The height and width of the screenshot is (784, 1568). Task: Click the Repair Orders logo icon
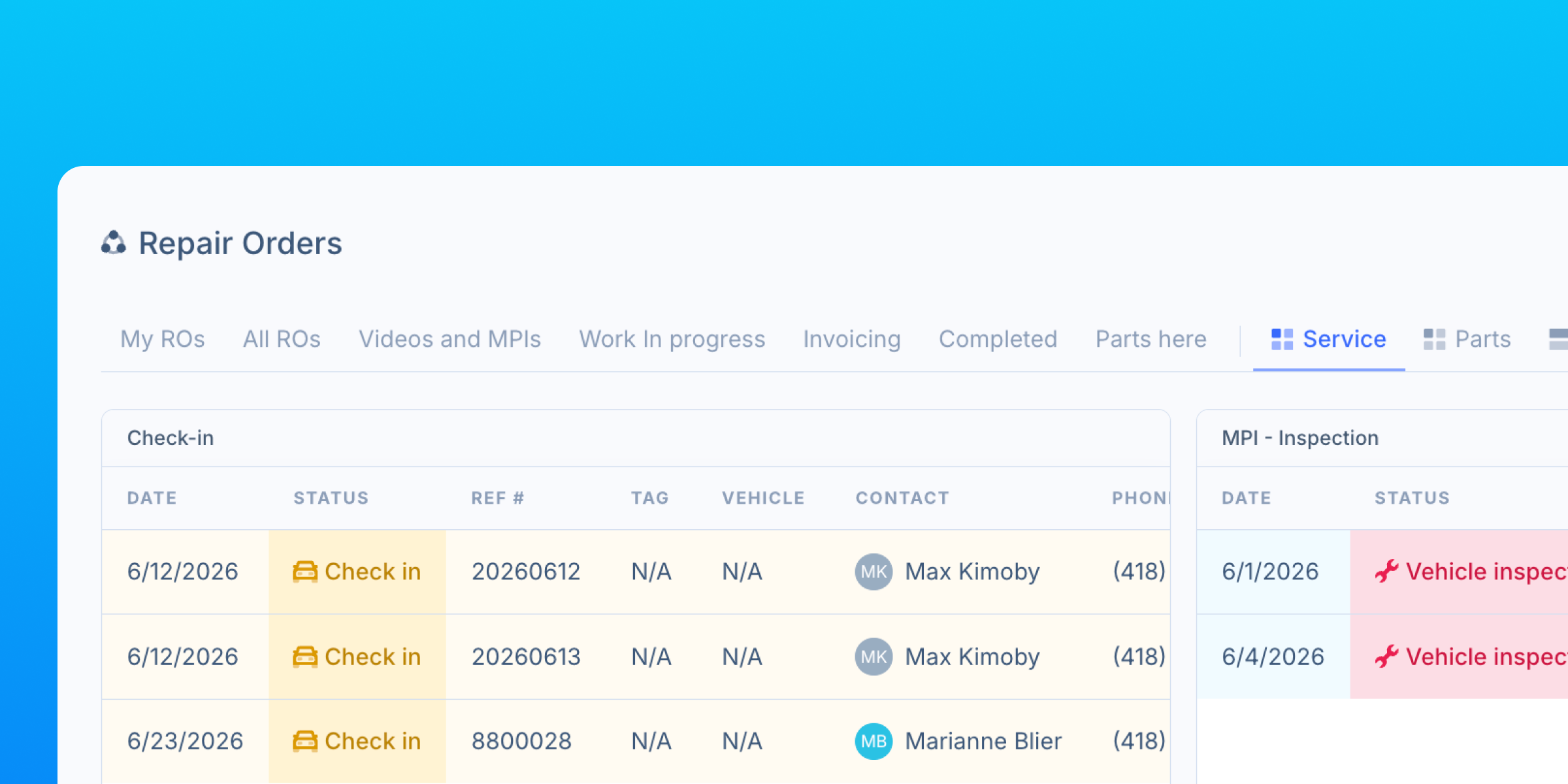click(113, 242)
